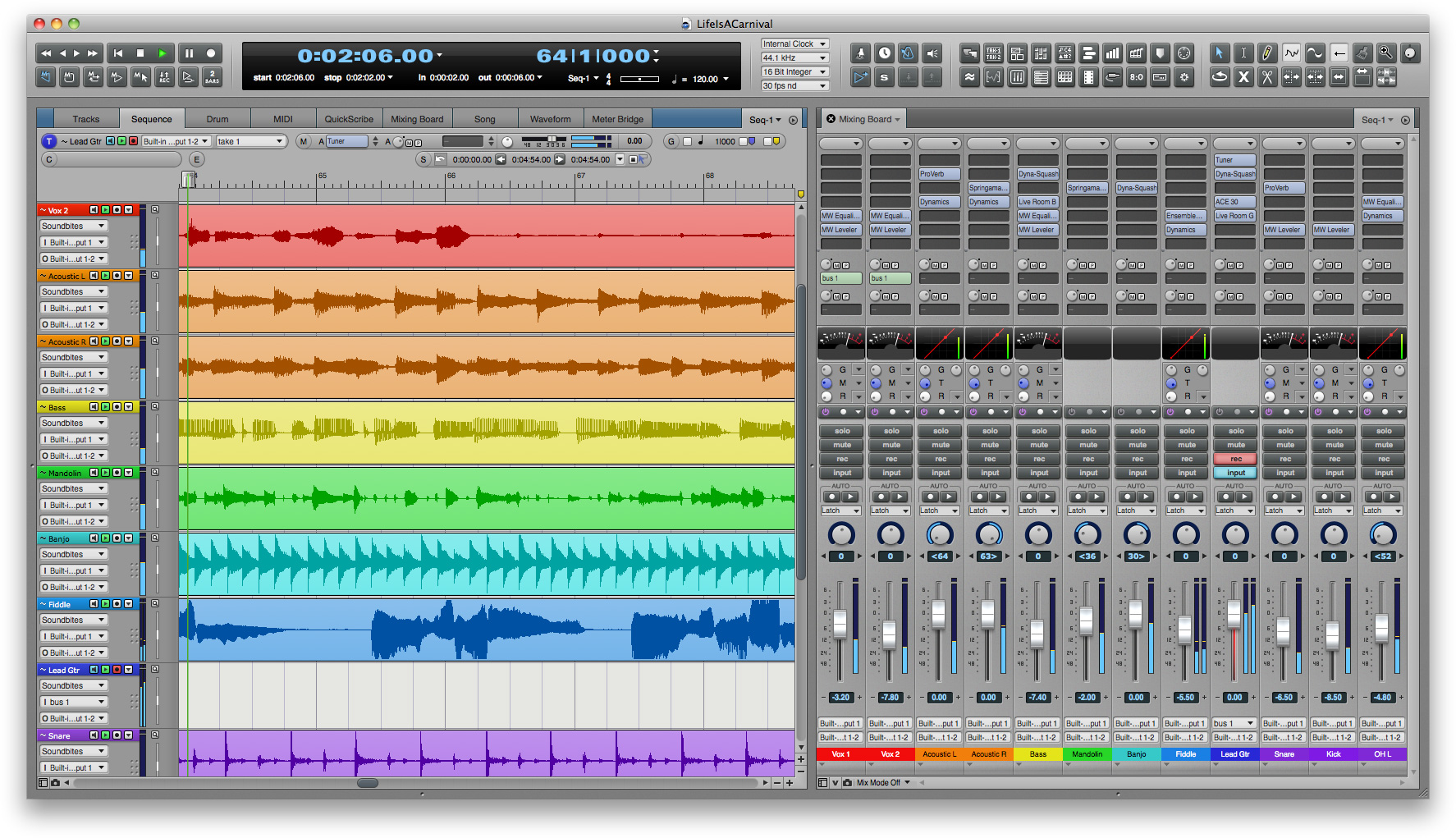
Task: Solo the Fiddle channel in mixer
Action: (1187, 431)
